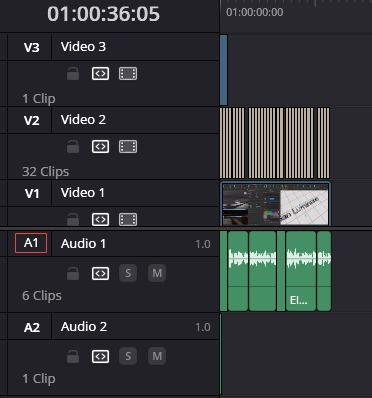The image size is (372, 398).
Task: Solo the Audio 1 track
Action: click(128, 273)
